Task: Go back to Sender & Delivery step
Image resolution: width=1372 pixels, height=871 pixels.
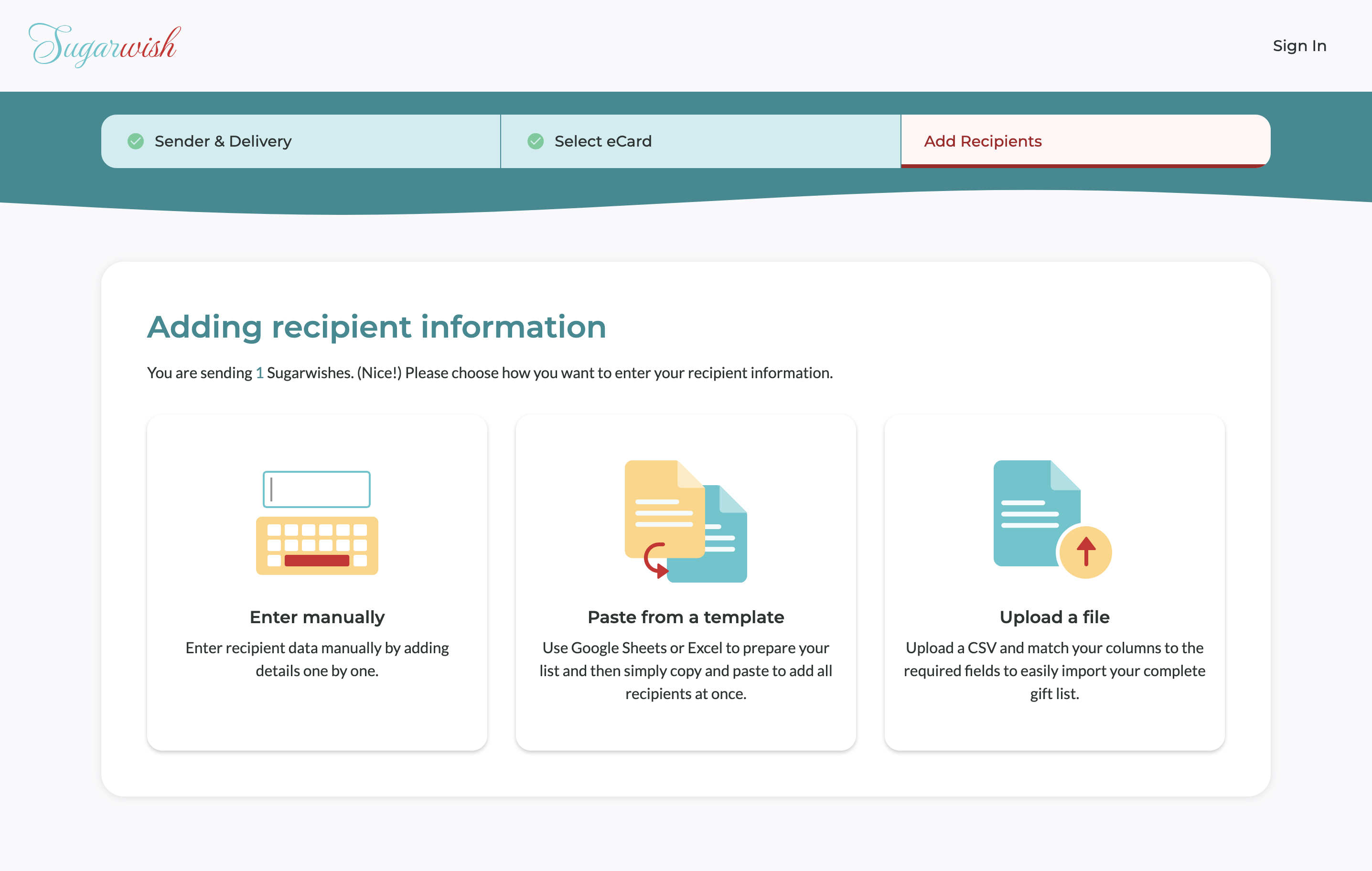Action: 301,141
